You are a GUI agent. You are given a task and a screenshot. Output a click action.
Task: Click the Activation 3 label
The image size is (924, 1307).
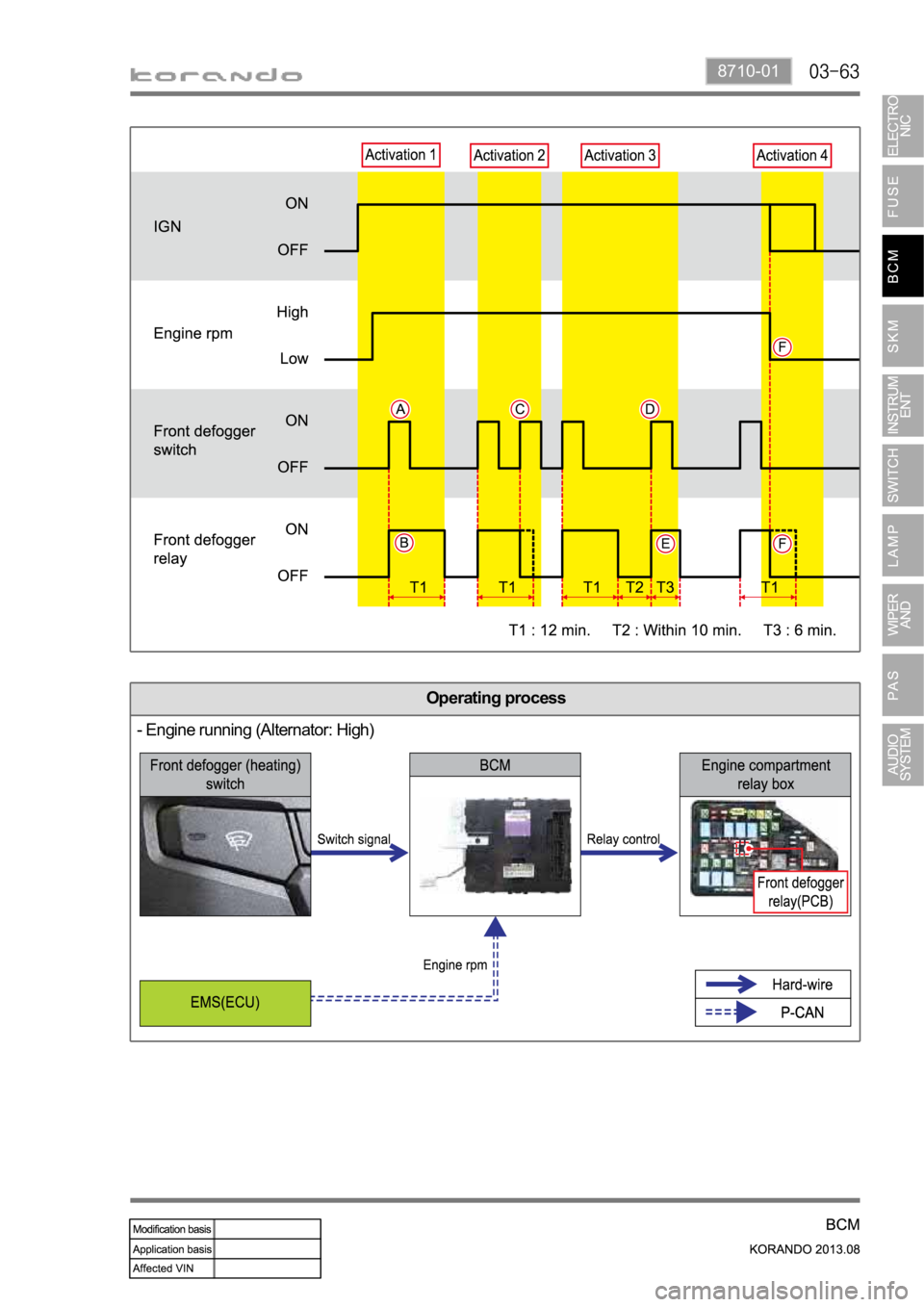click(620, 156)
